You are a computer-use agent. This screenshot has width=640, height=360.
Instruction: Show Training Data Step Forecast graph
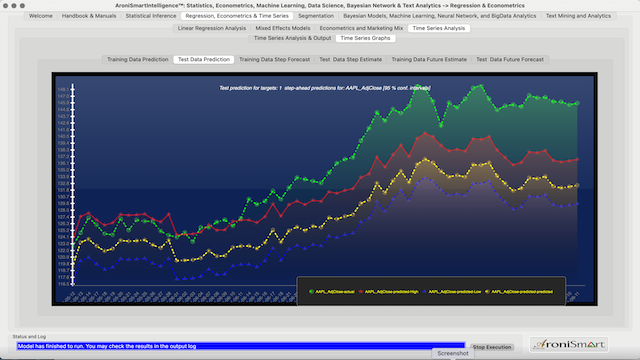point(274,59)
